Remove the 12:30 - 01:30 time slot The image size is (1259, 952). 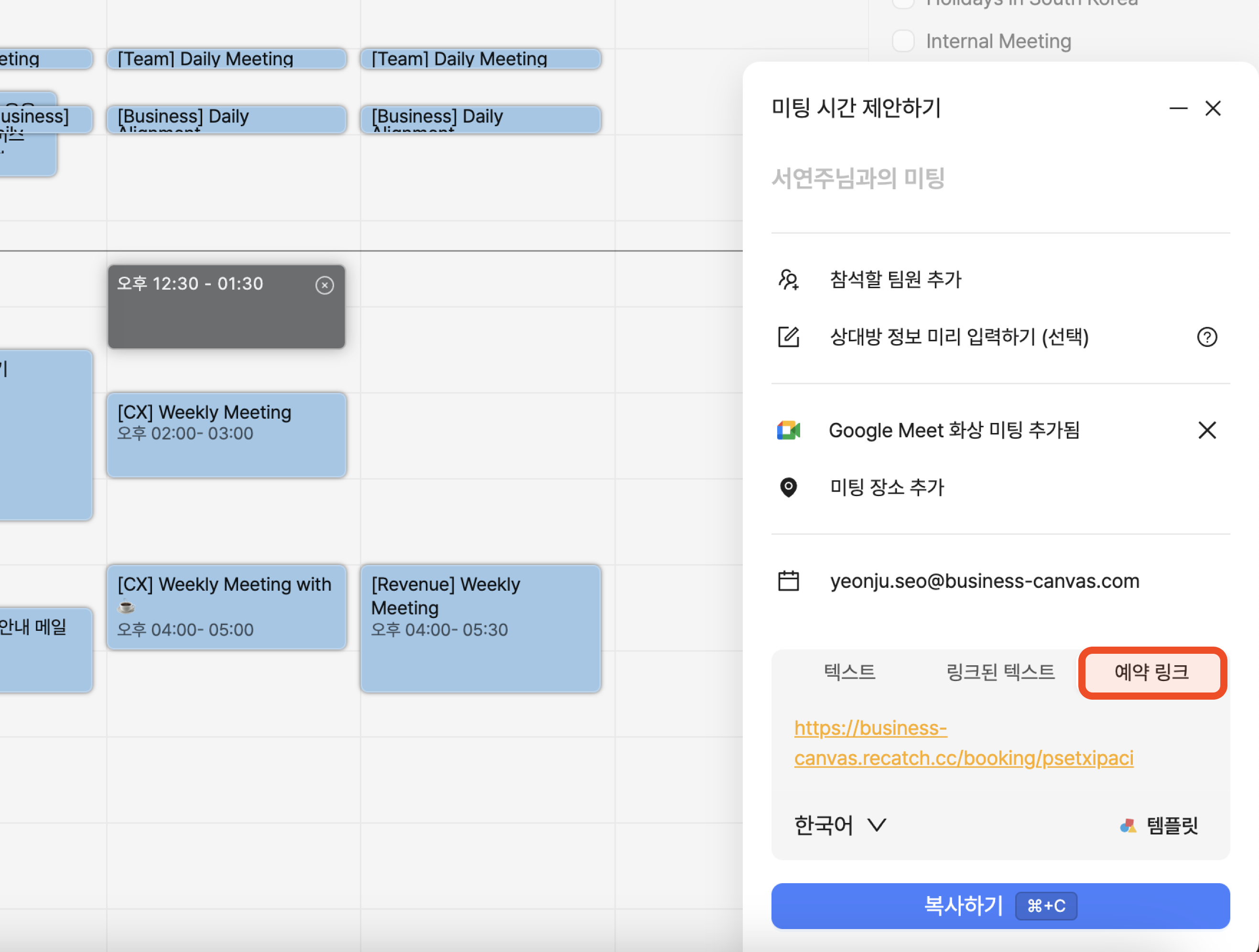click(325, 285)
